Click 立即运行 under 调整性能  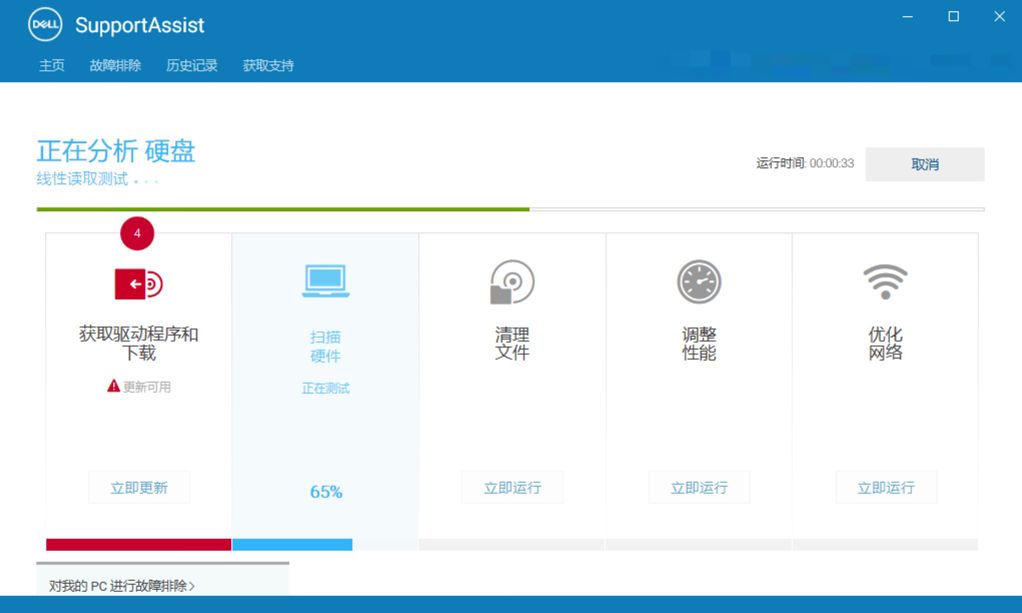pos(698,487)
